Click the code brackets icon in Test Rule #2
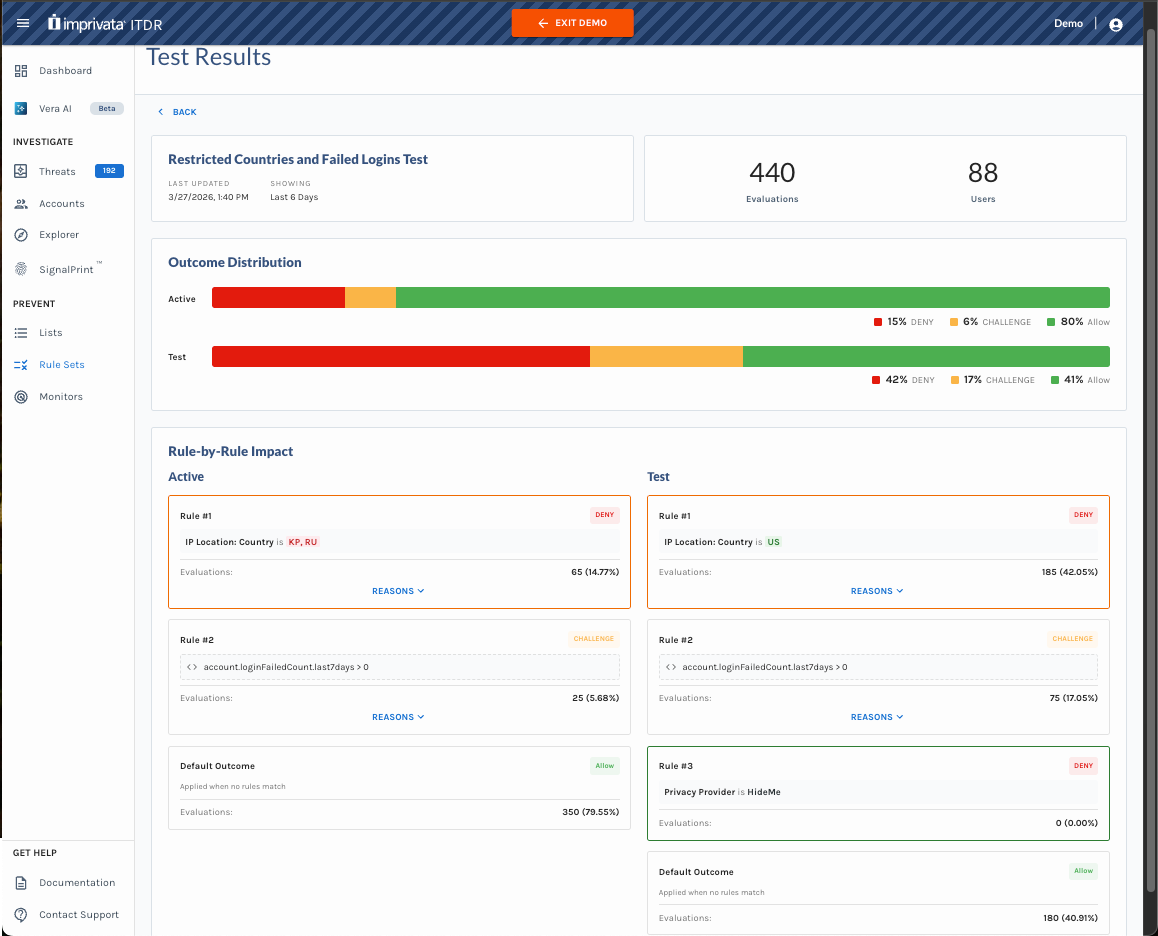The width and height of the screenshot is (1158, 936). click(x=671, y=667)
